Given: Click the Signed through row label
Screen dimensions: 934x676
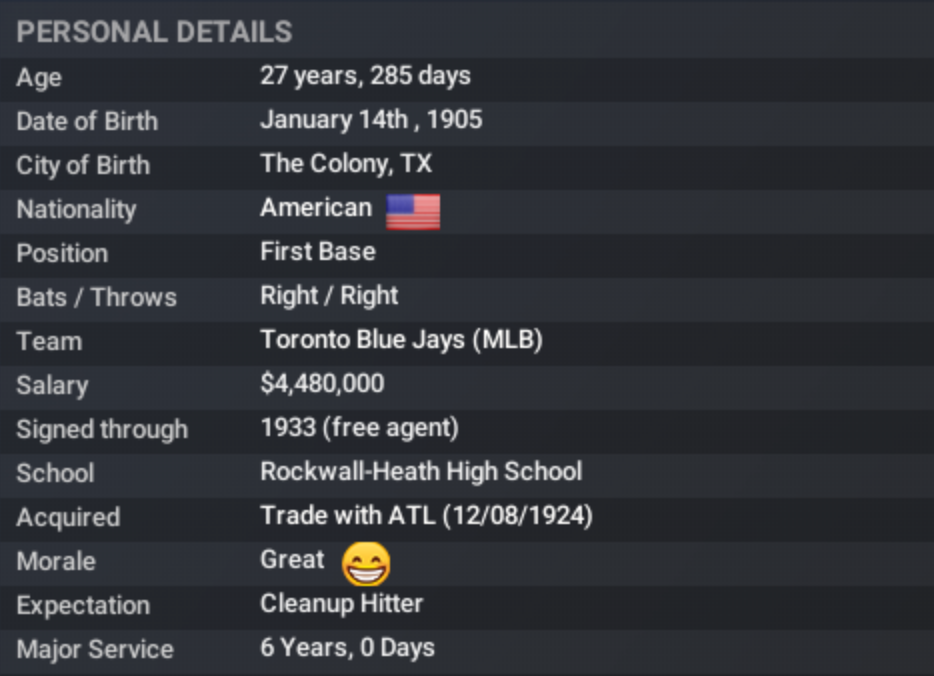Looking at the screenshot, I should [102, 429].
